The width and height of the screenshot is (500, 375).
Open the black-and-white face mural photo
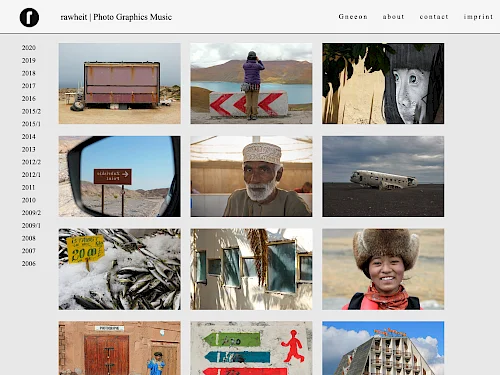click(x=383, y=83)
